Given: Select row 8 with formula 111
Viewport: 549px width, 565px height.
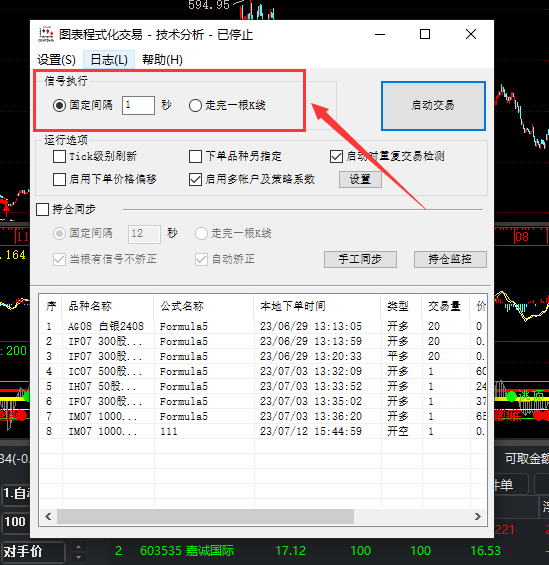Looking at the screenshot, I should pos(263,431).
